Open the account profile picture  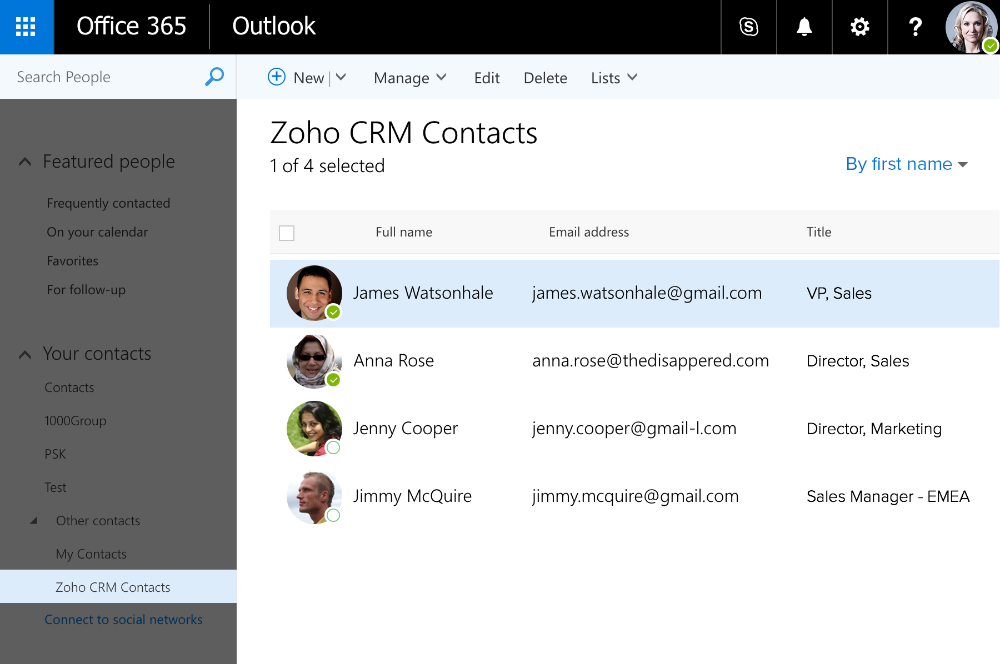pyautogui.click(x=971, y=27)
